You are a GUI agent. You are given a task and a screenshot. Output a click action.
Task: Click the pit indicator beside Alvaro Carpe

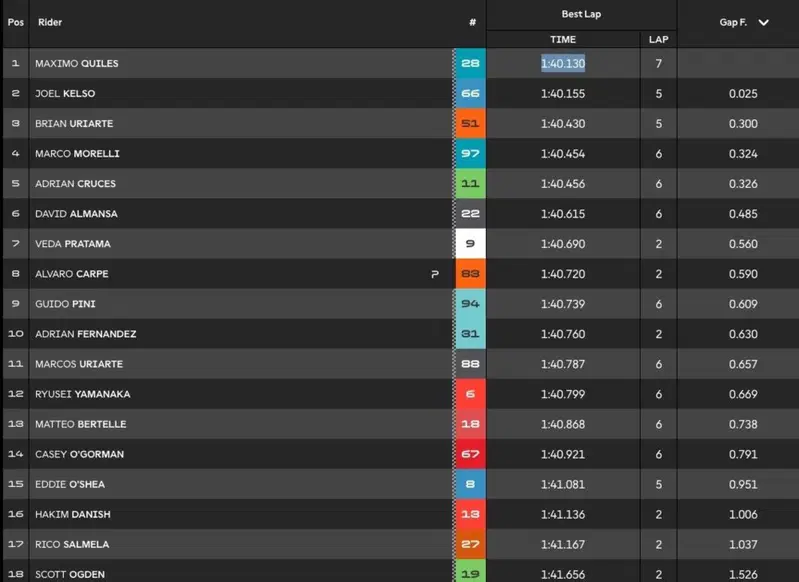[x=435, y=274]
